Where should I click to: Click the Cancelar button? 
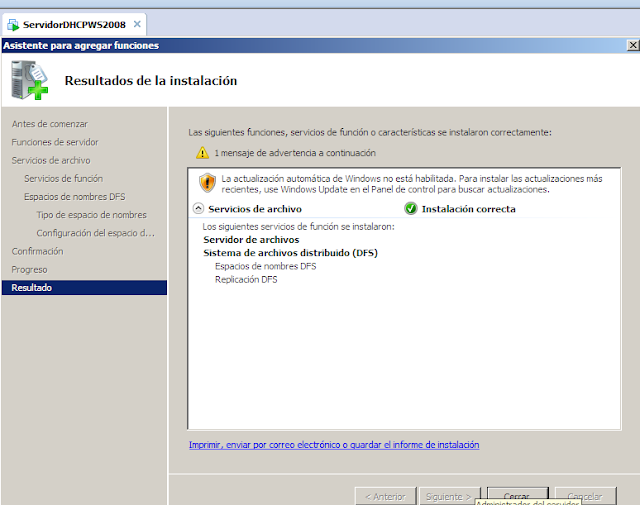tap(585, 496)
